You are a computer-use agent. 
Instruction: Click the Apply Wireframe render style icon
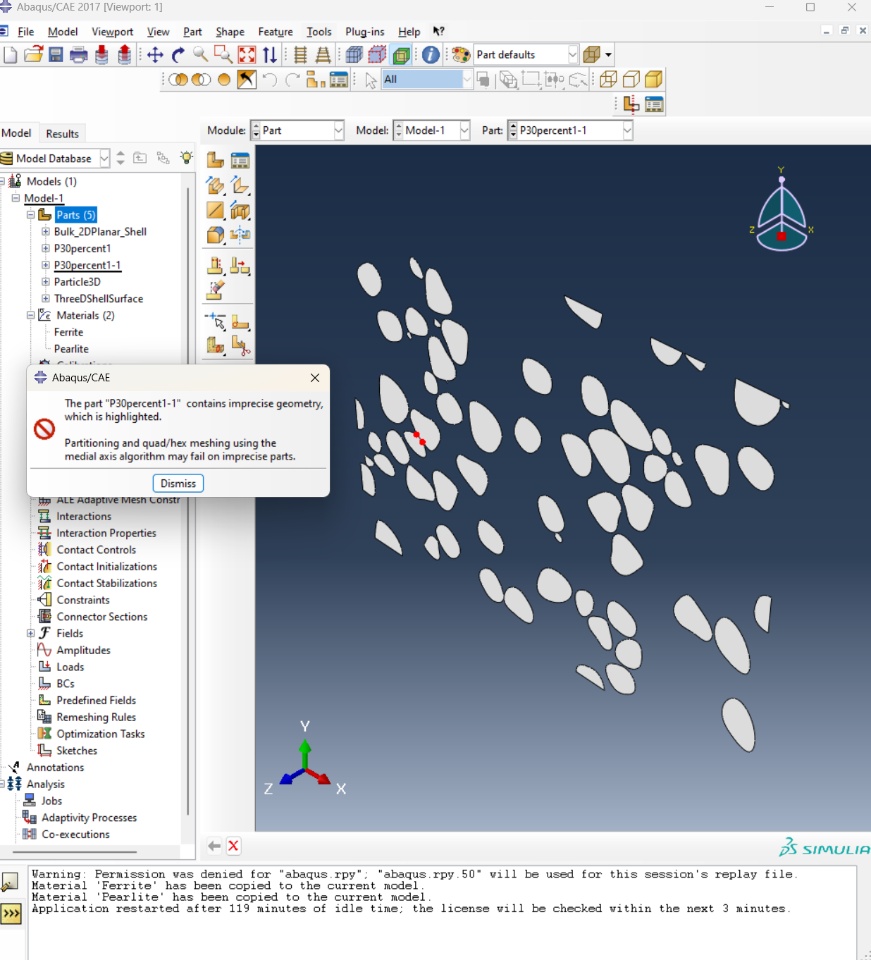[x=608, y=80]
